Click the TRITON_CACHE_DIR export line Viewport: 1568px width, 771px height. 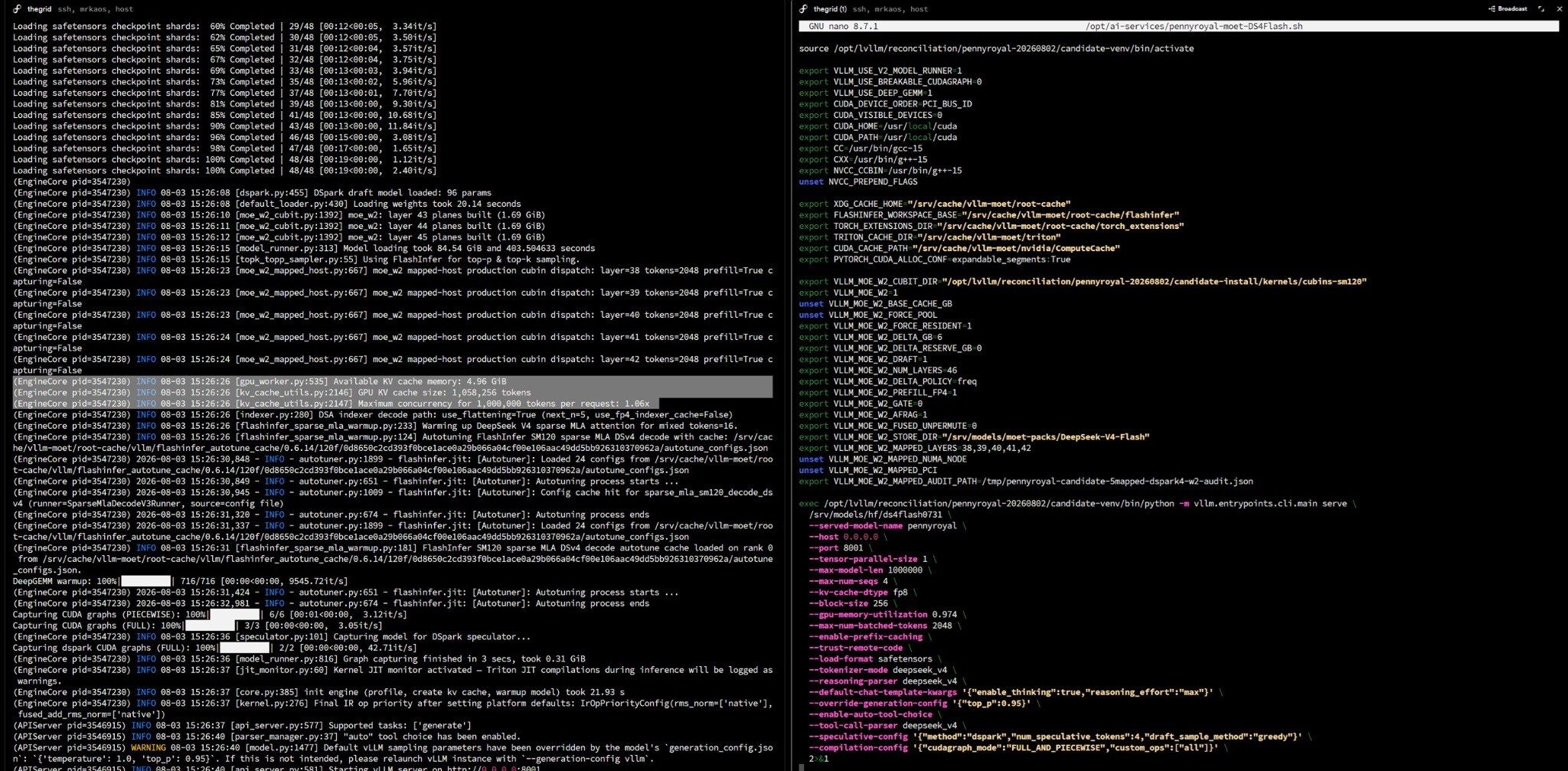pyautogui.click(x=929, y=237)
